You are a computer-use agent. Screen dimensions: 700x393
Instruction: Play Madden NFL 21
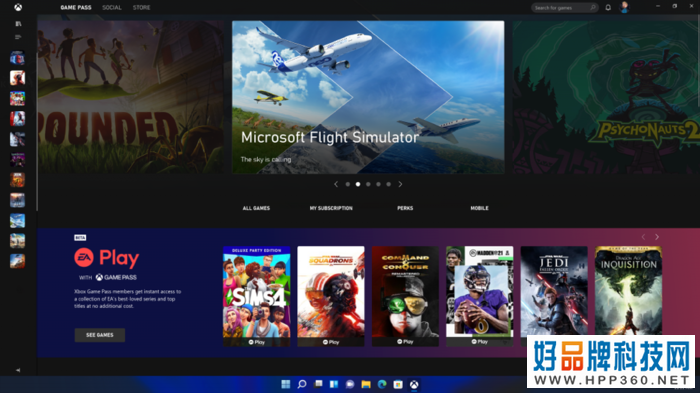(479, 342)
